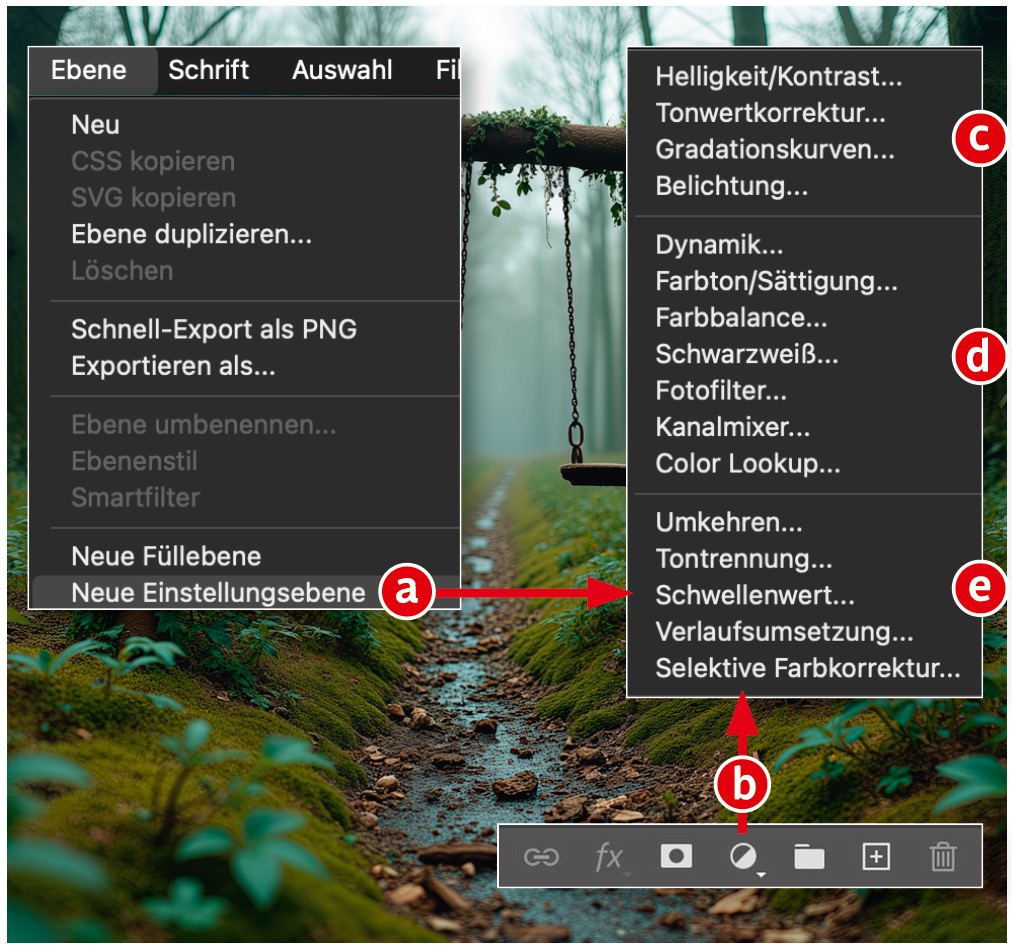1012x950 pixels.
Task: Choose Belichtung... adjustment
Action: (x=732, y=186)
